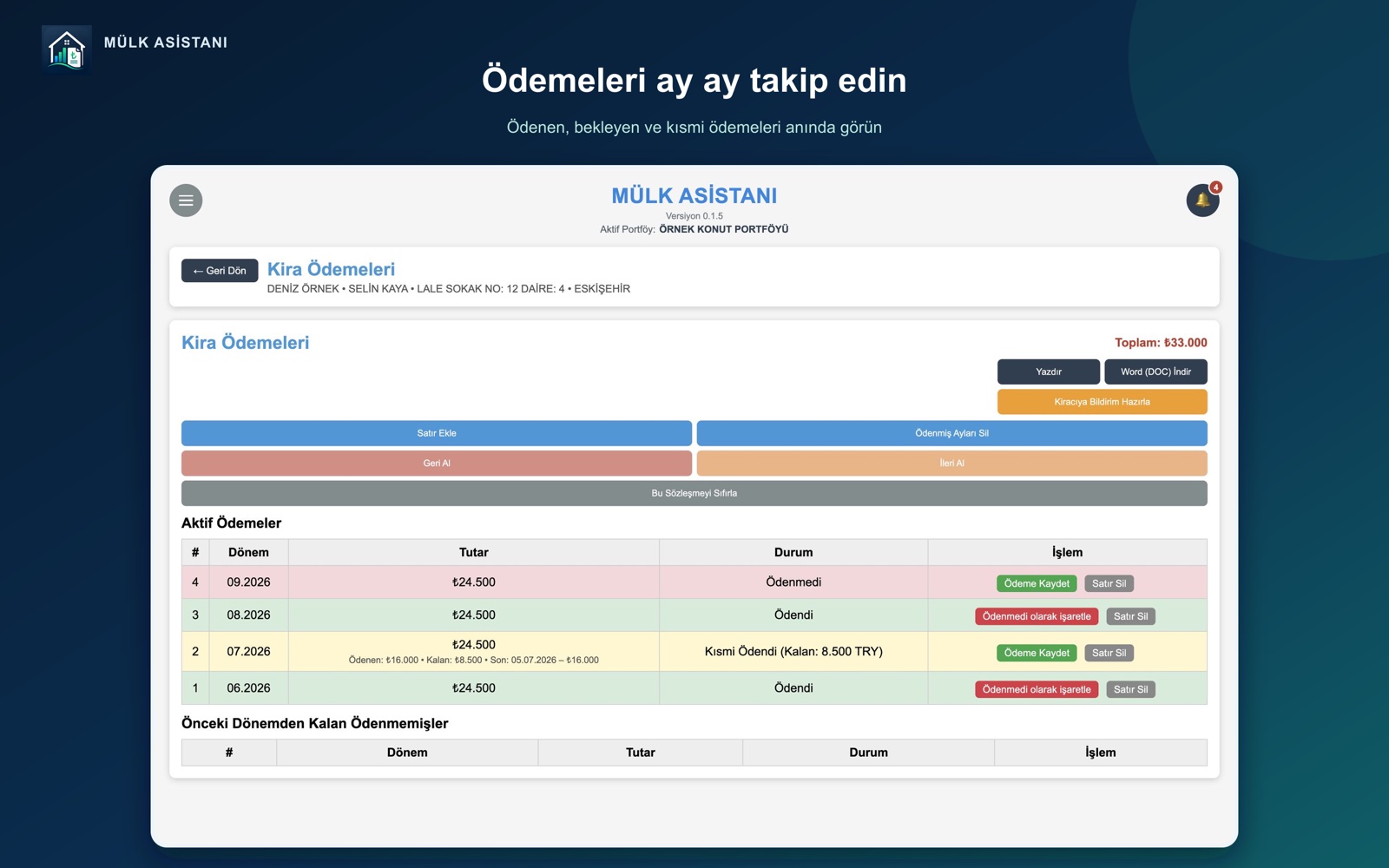
Task: Click the Dönem header in Aktif Ödemeler
Action: tap(248, 552)
